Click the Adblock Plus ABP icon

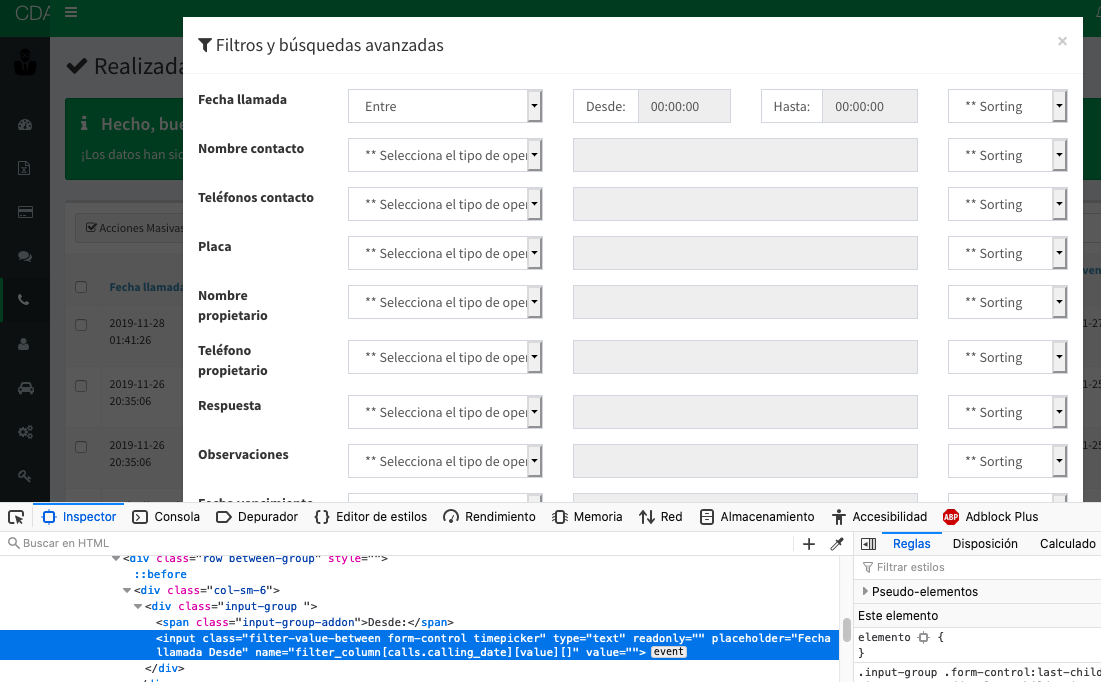951,517
